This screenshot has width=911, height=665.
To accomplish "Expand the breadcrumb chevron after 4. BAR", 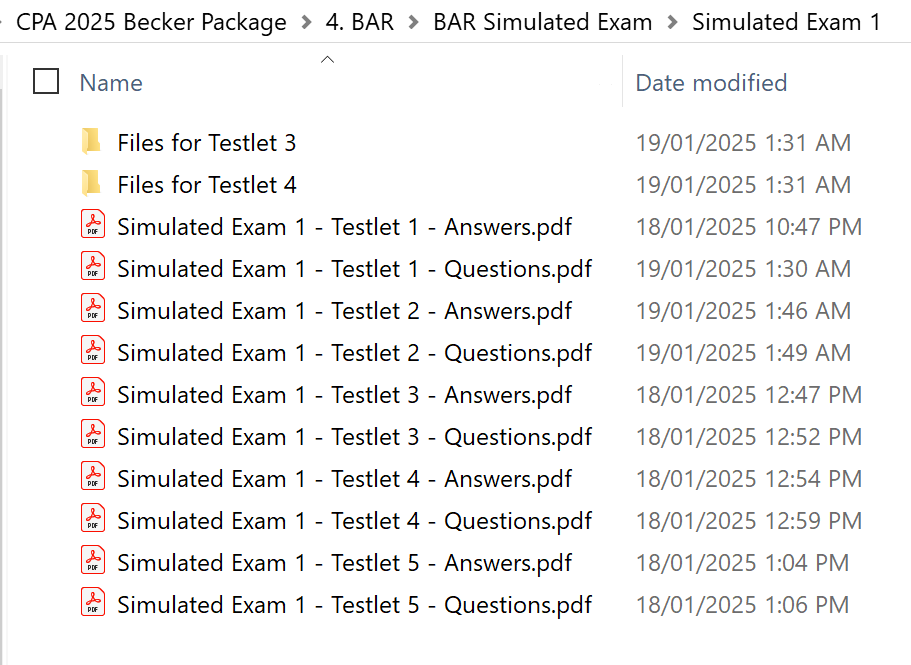I will pyautogui.click(x=411, y=22).
